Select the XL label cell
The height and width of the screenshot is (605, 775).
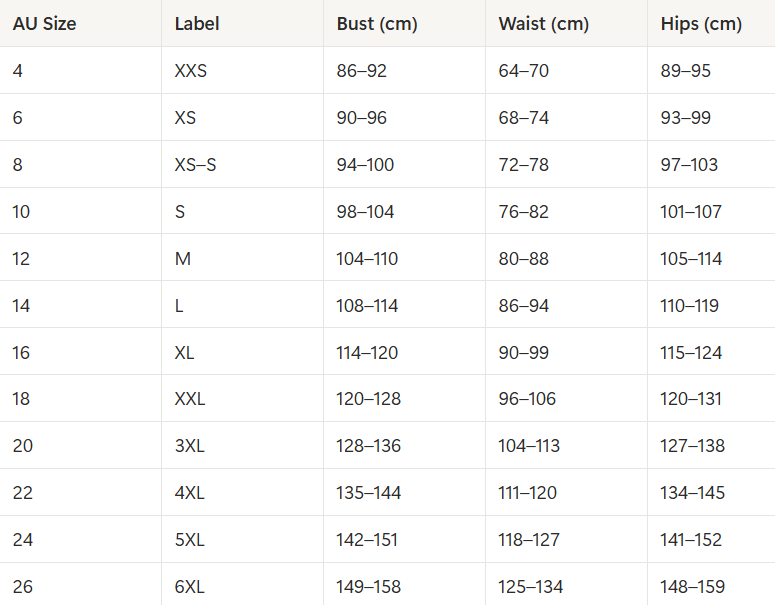(x=186, y=353)
